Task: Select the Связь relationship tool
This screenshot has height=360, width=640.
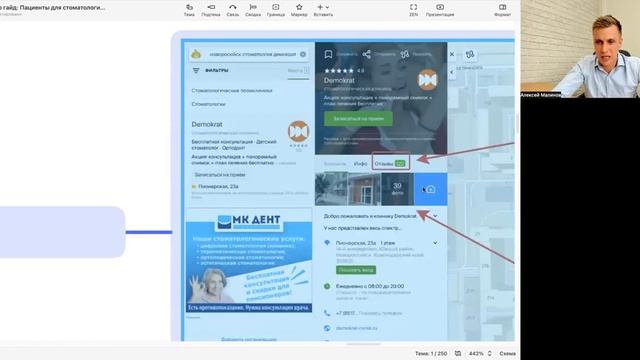Action: (x=233, y=10)
